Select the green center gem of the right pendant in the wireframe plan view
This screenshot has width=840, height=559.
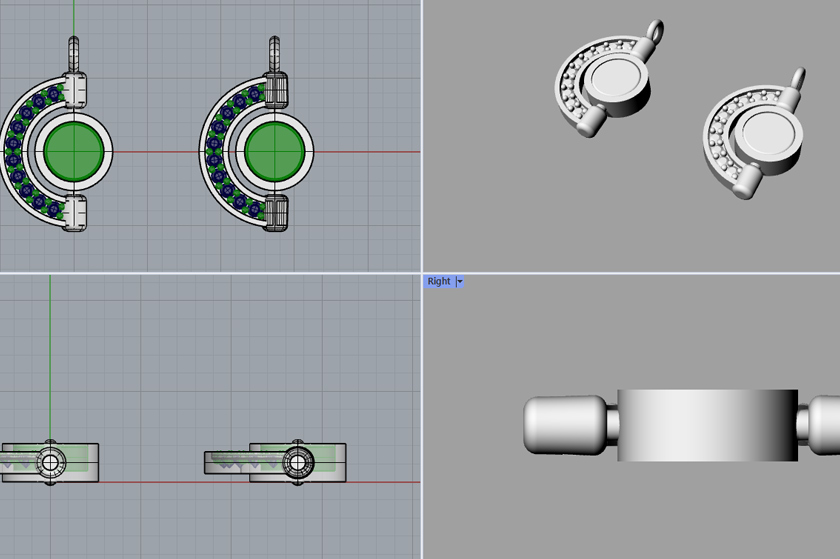pos(275,152)
